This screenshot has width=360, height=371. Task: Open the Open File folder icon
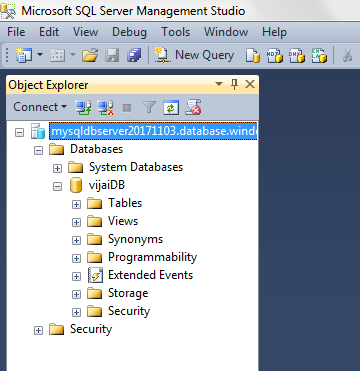tap(90, 55)
